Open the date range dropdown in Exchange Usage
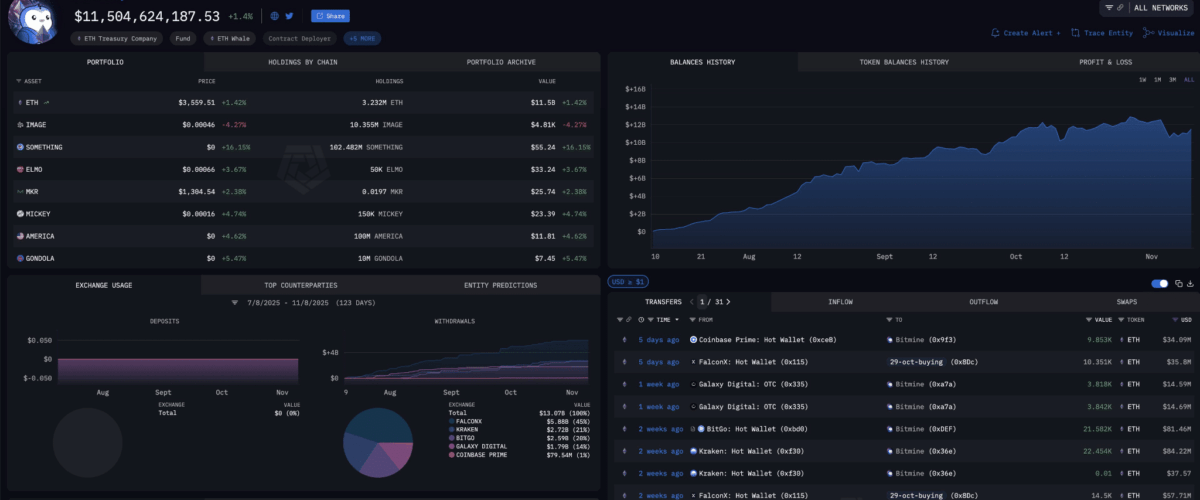This screenshot has height=500, width=1200. tap(236, 302)
